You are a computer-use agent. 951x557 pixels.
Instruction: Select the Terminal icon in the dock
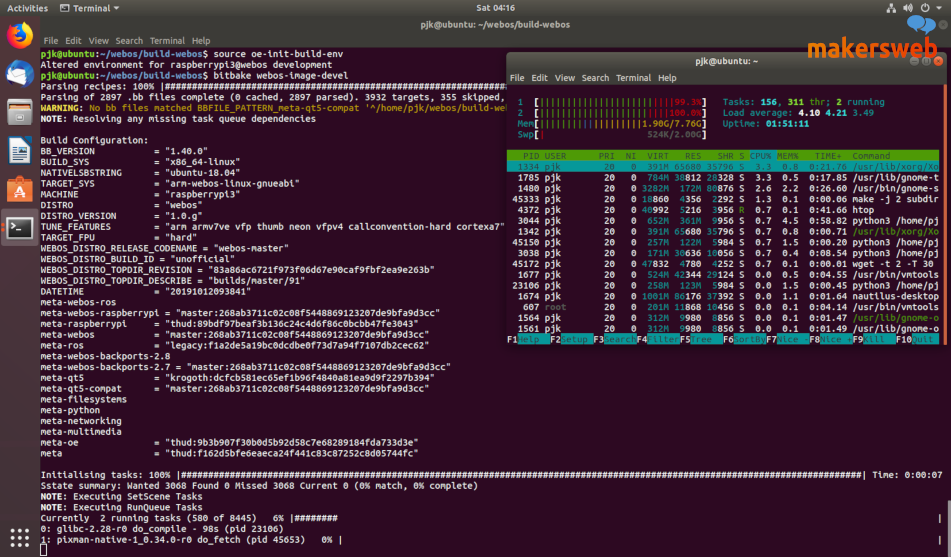click(x=19, y=228)
